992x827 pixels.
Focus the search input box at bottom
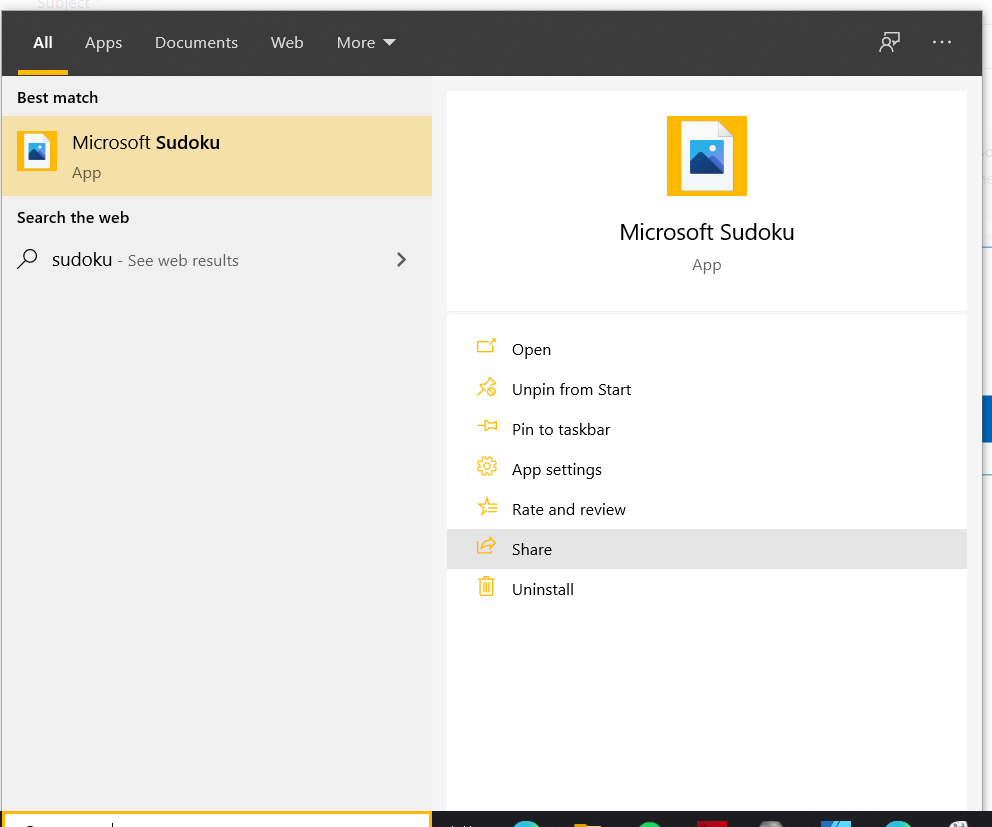(x=217, y=819)
